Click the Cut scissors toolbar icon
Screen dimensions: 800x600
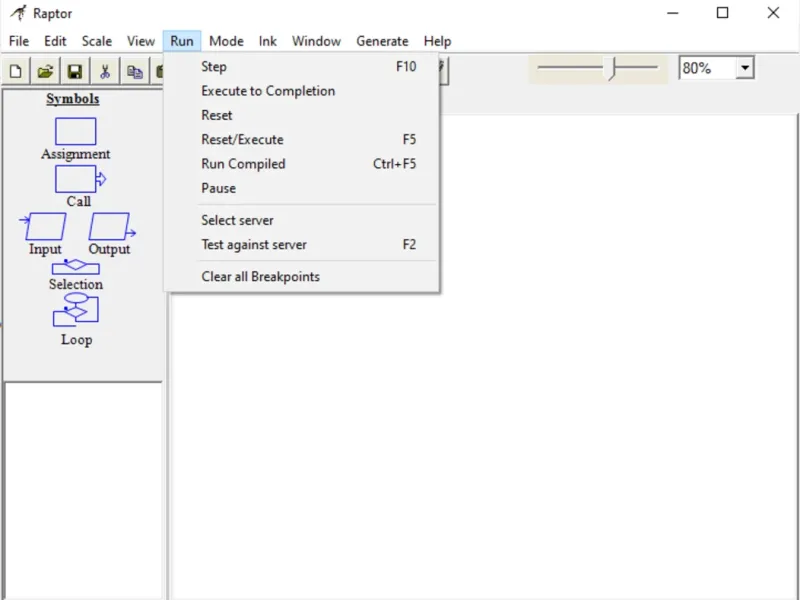click(105, 71)
